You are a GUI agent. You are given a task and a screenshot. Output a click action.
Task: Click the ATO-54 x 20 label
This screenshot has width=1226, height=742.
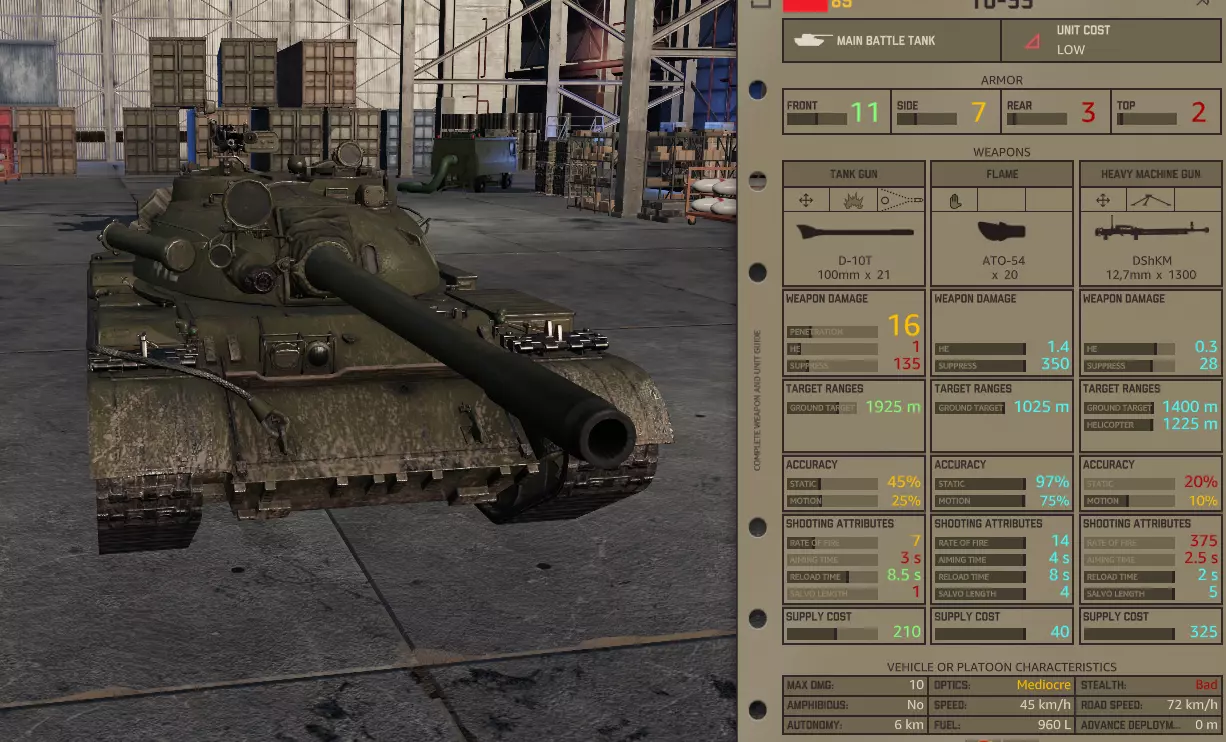(x=1002, y=268)
